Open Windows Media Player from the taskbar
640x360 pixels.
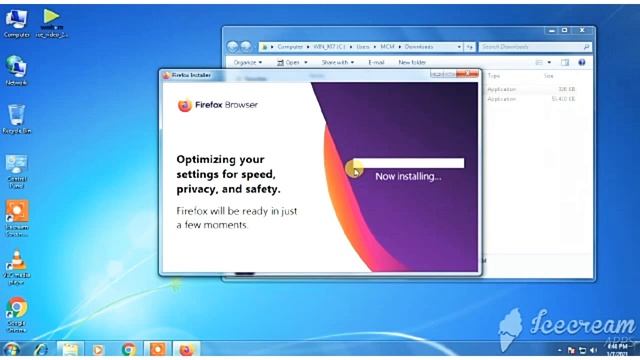point(98,349)
